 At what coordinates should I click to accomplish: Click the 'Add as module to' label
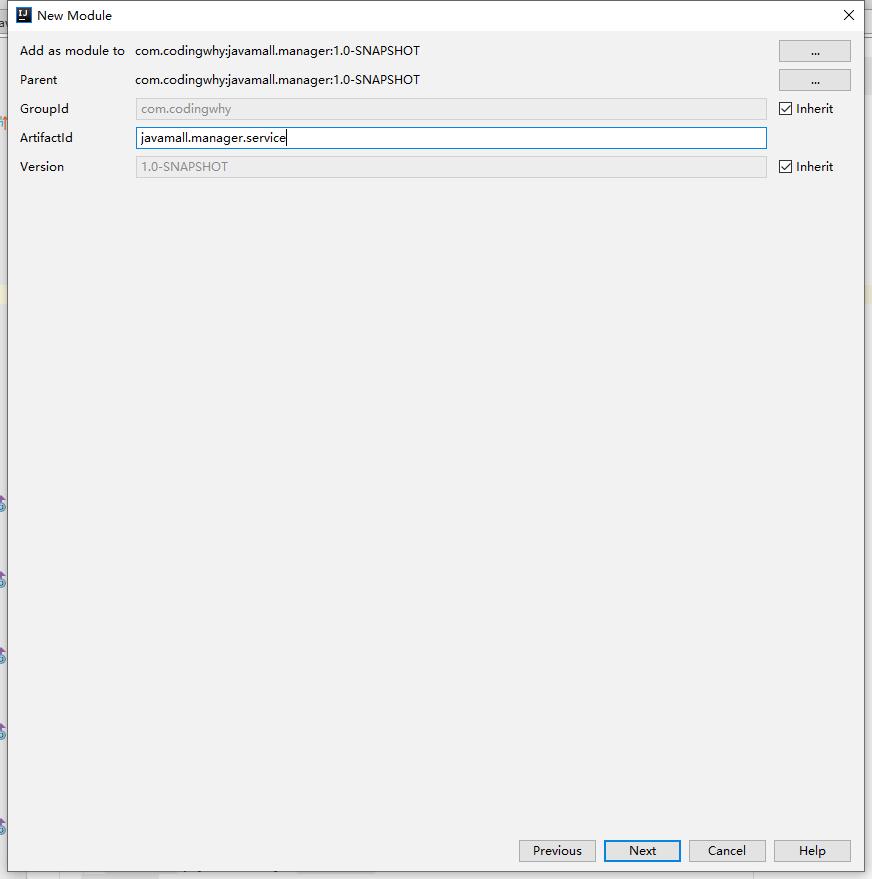coord(72,51)
